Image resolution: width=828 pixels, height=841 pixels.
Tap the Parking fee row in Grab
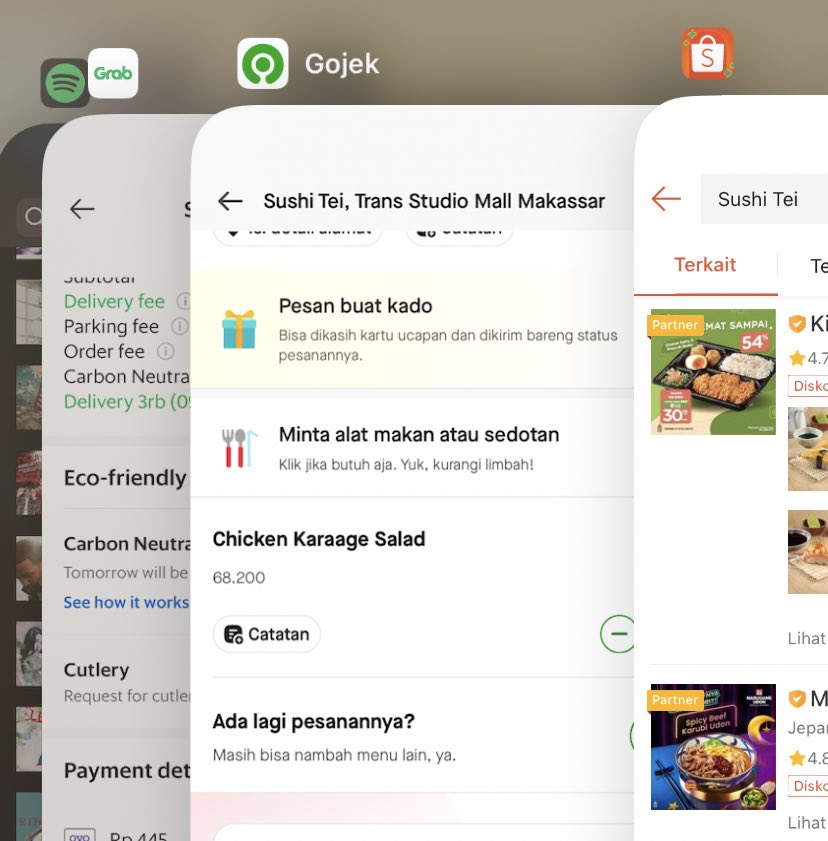point(127,326)
